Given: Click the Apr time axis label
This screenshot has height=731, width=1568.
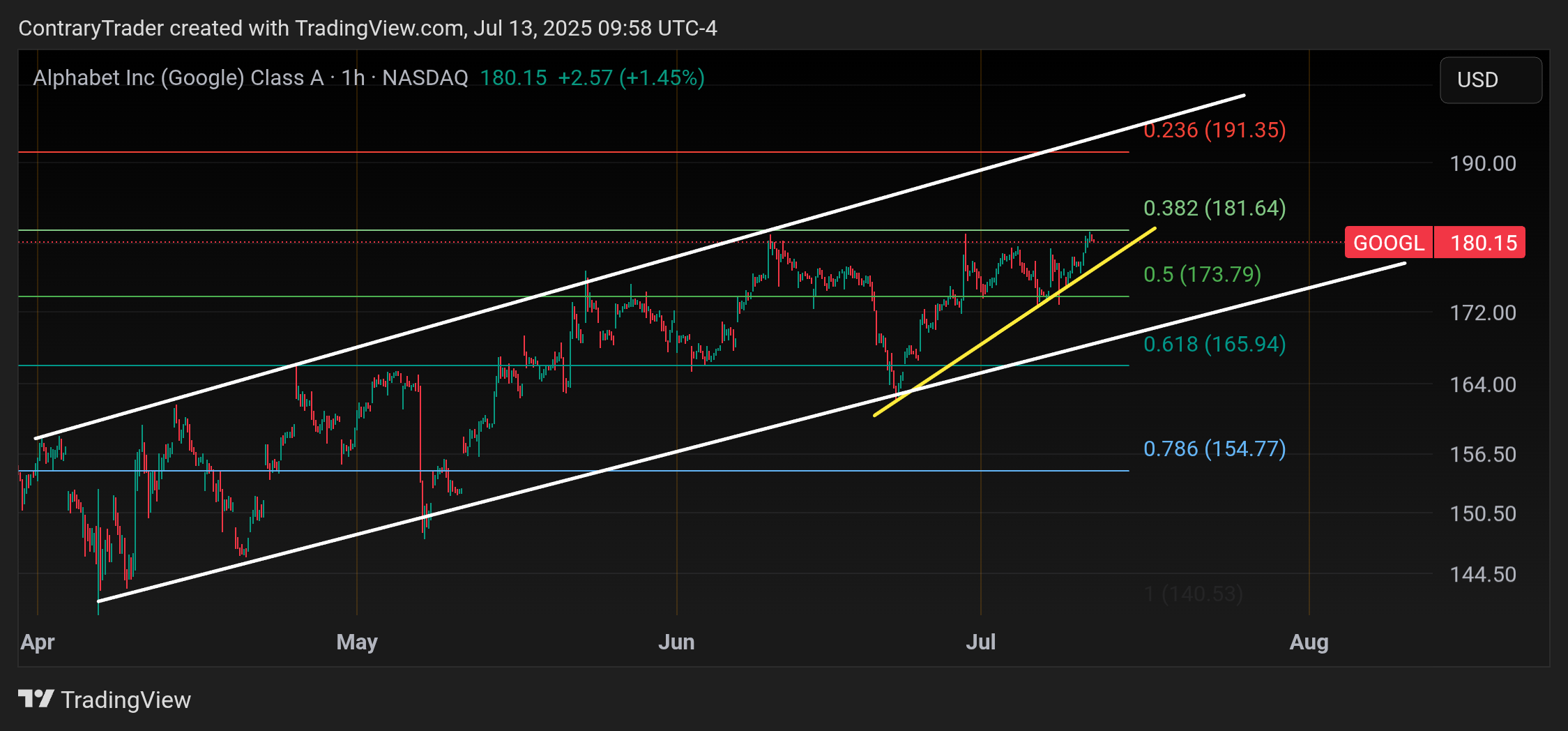Looking at the screenshot, I should (38, 642).
